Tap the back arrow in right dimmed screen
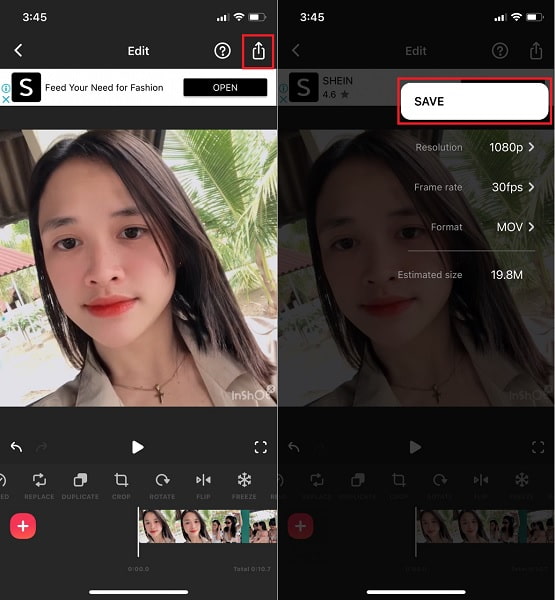Screen dimensions: 555x600 (x=296, y=50)
